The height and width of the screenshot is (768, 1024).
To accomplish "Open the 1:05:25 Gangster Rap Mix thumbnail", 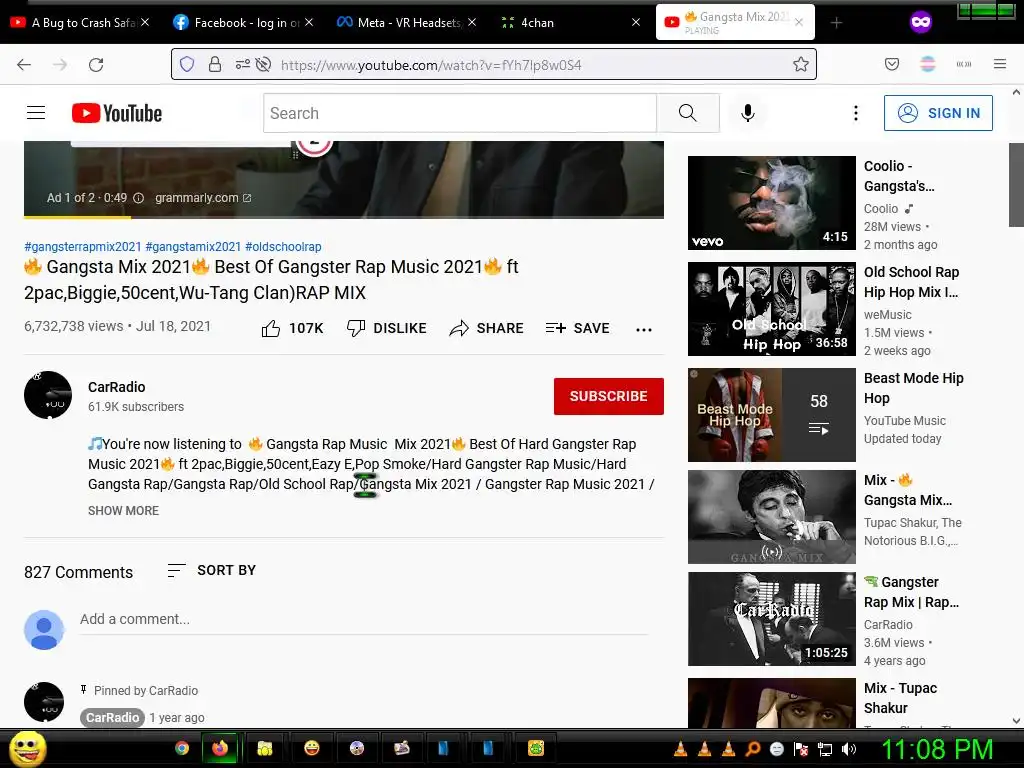I will tap(771, 618).
